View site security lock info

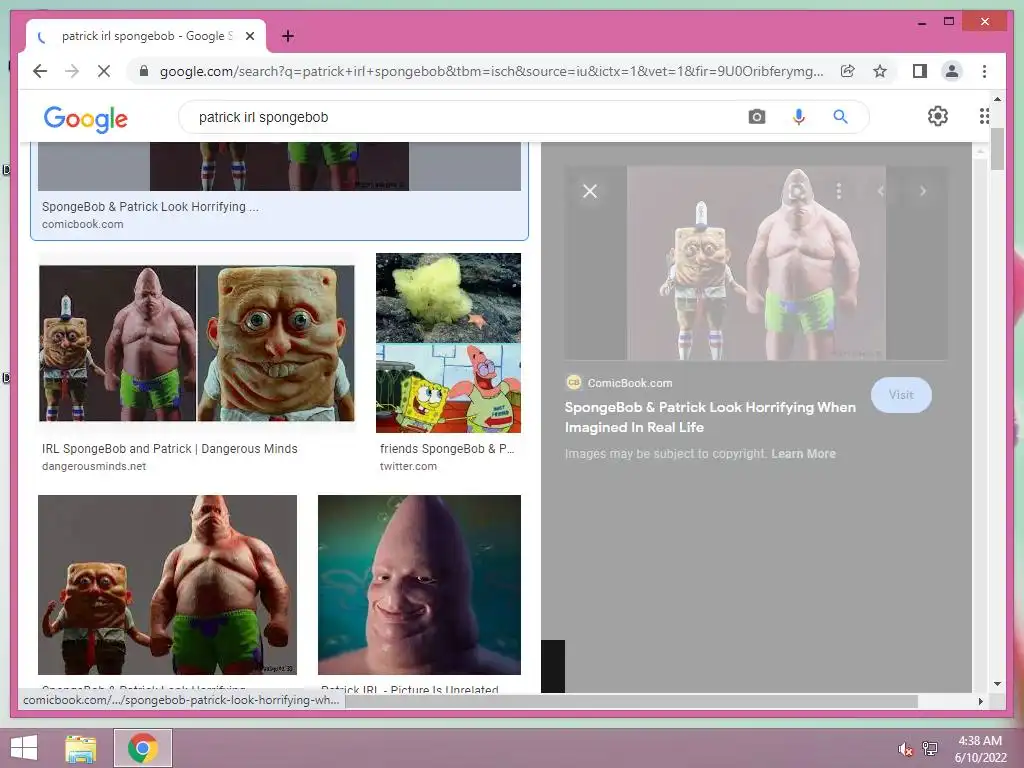[144, 71]
